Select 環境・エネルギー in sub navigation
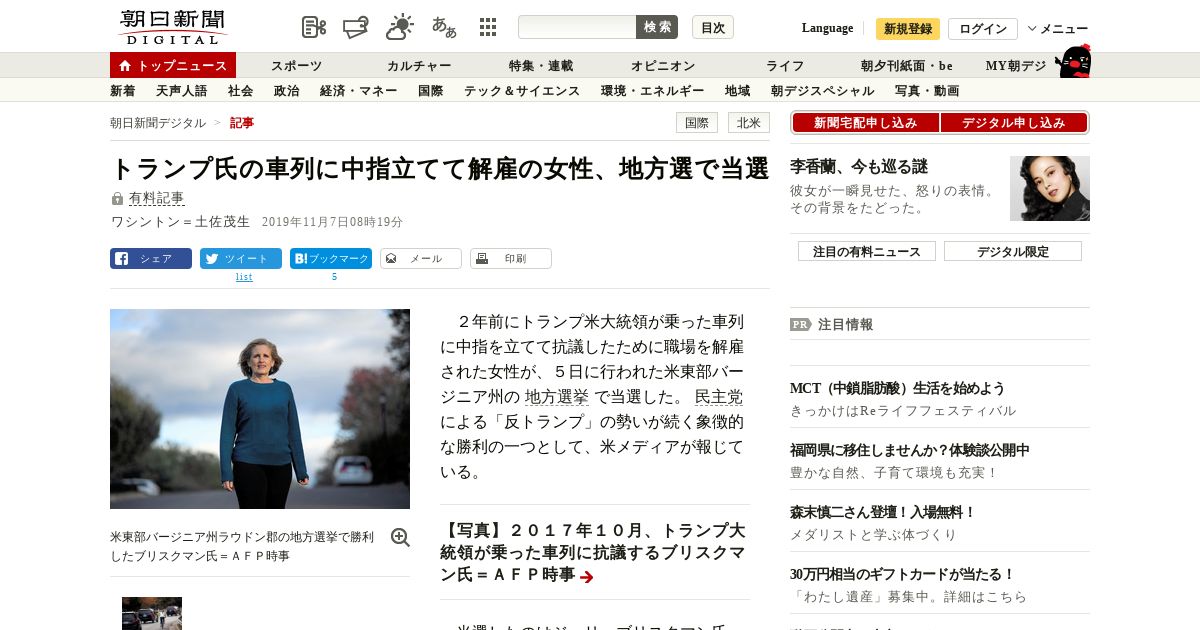1200x630 pixels. coord(653,91)
